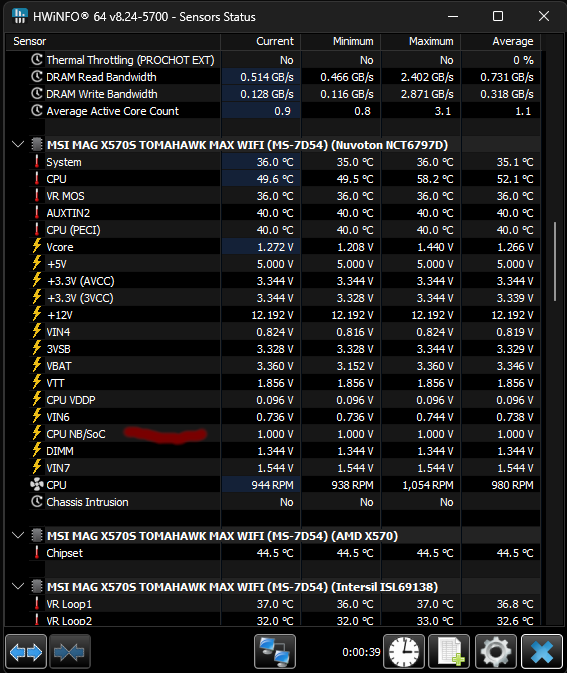Click the 0:00:39 elapsed time readout
This screenshot has height=673, width=567.
click(361, 652)
